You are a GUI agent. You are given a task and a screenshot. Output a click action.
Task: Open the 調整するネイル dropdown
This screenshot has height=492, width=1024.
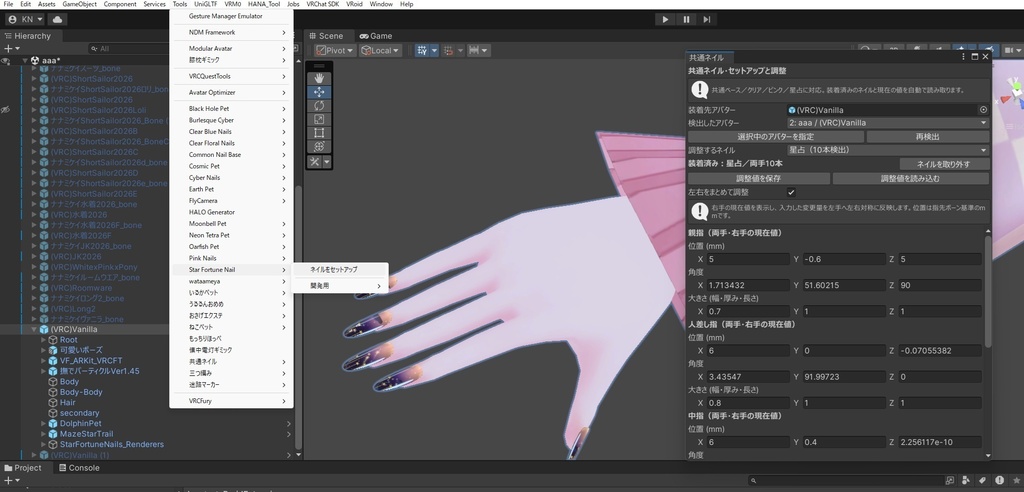(888, 150)
